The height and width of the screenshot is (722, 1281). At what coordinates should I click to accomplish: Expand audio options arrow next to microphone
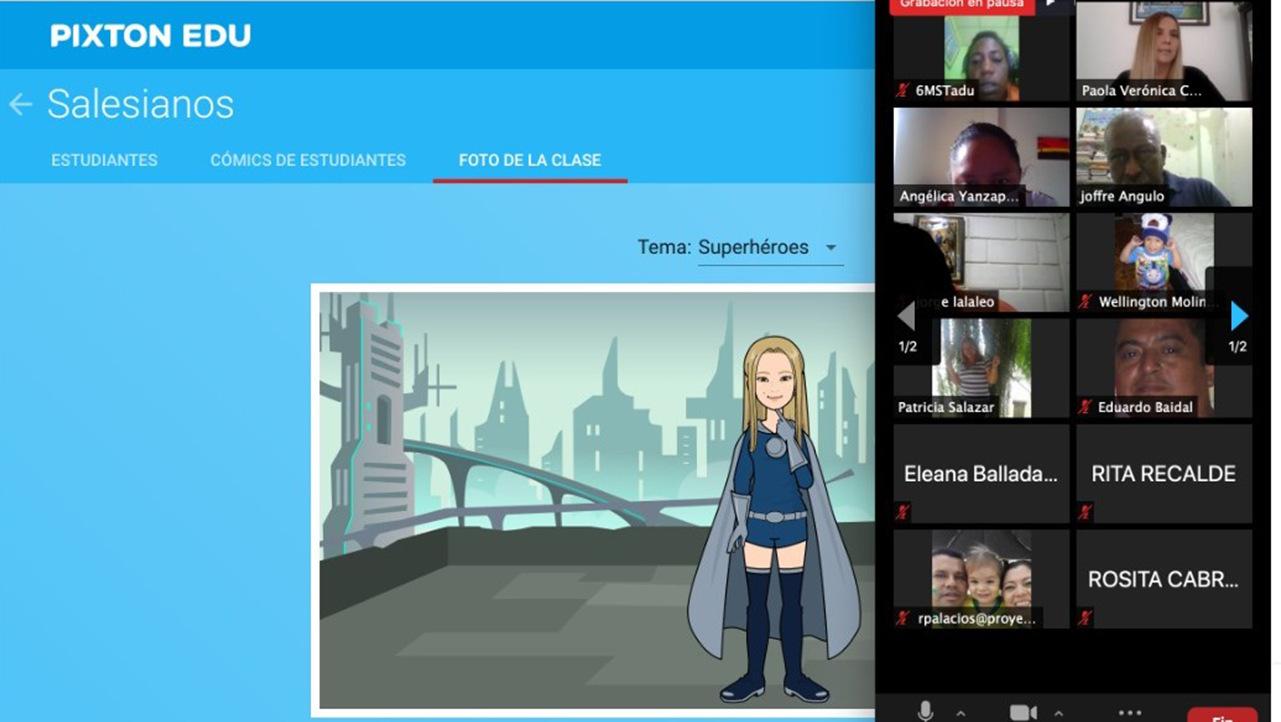pyautogui.click(x=960, y=713)
